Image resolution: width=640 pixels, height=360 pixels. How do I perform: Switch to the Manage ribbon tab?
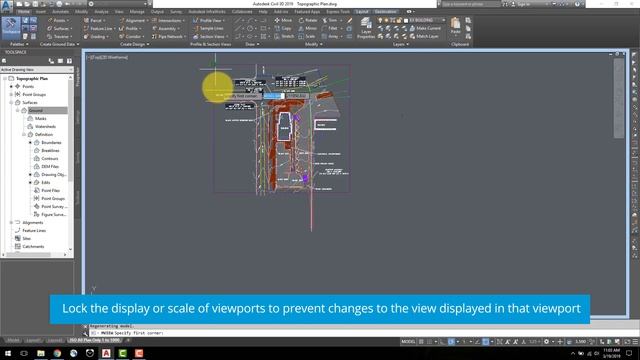(137, 12)
